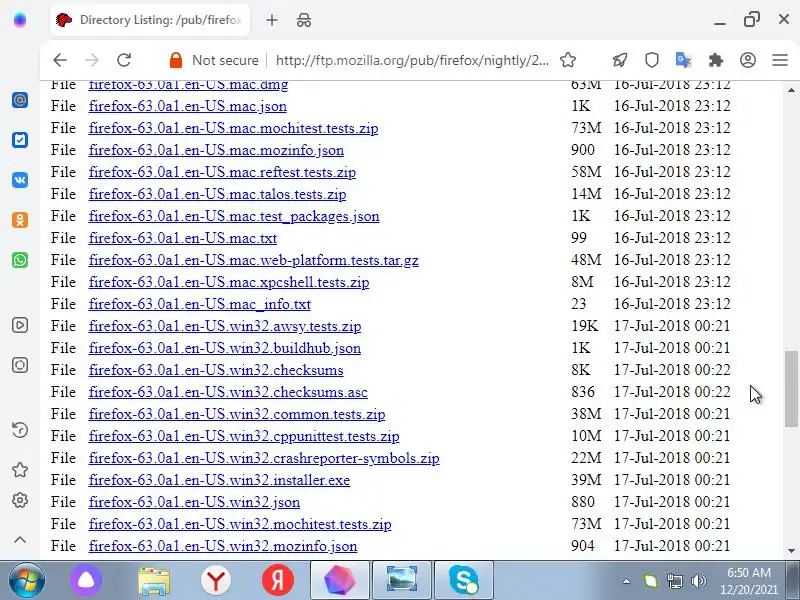The image size is (800, 600).
Task: Open the video player sidebar icon
Action: click(x=20, y=325)
